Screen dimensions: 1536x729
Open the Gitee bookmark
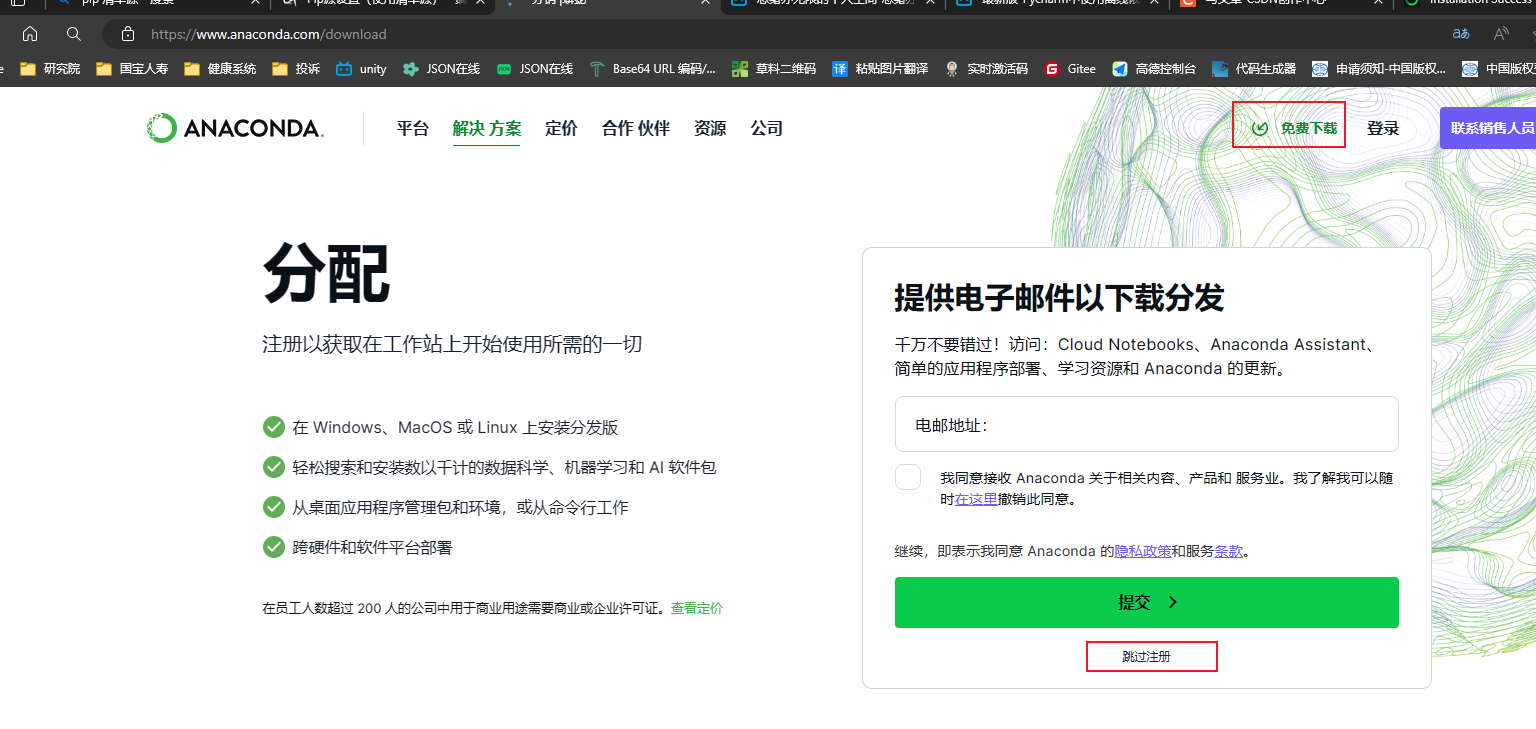tap(1070, 69)
